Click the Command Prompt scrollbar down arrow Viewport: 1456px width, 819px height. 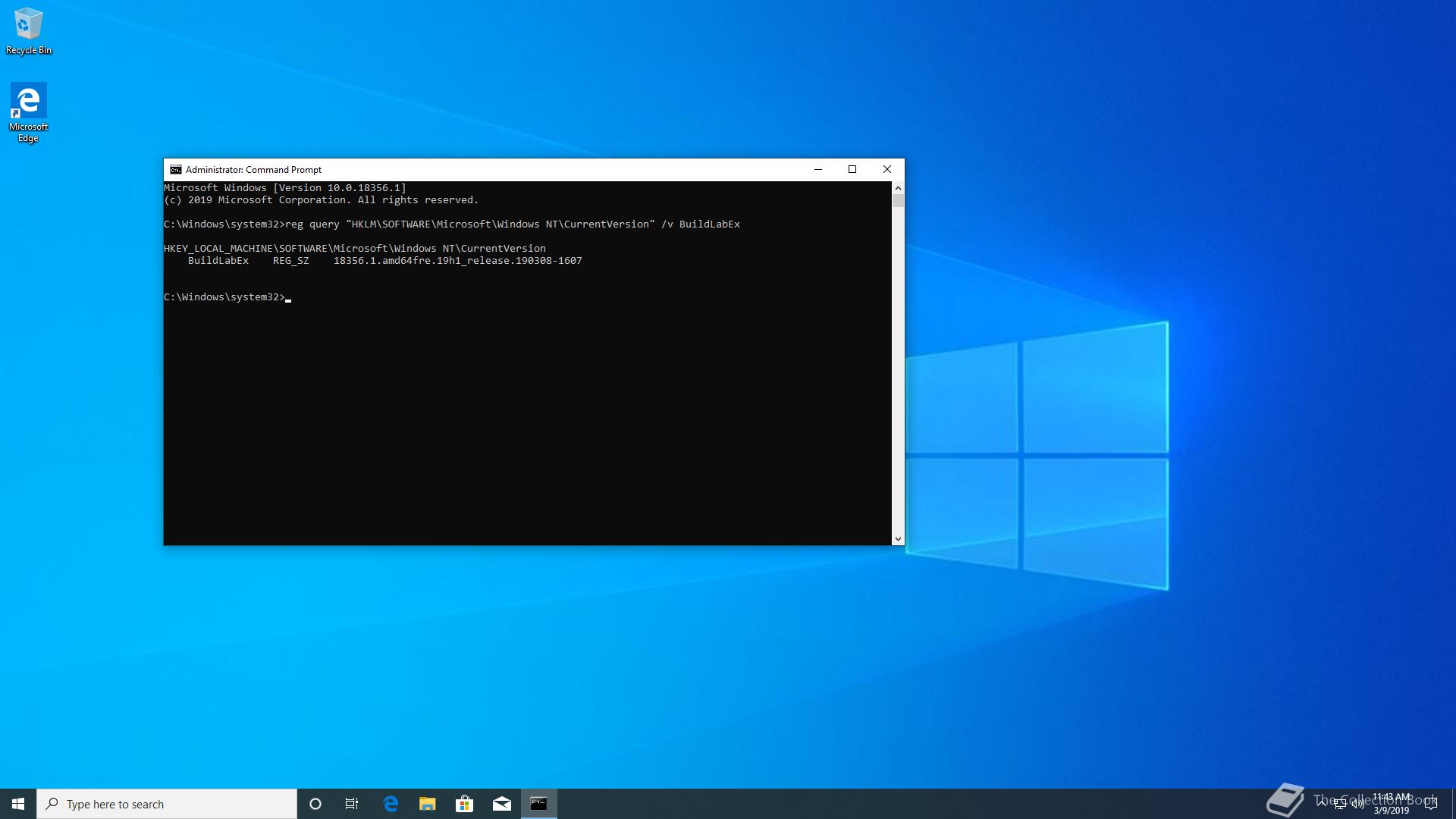click(898, 538)
